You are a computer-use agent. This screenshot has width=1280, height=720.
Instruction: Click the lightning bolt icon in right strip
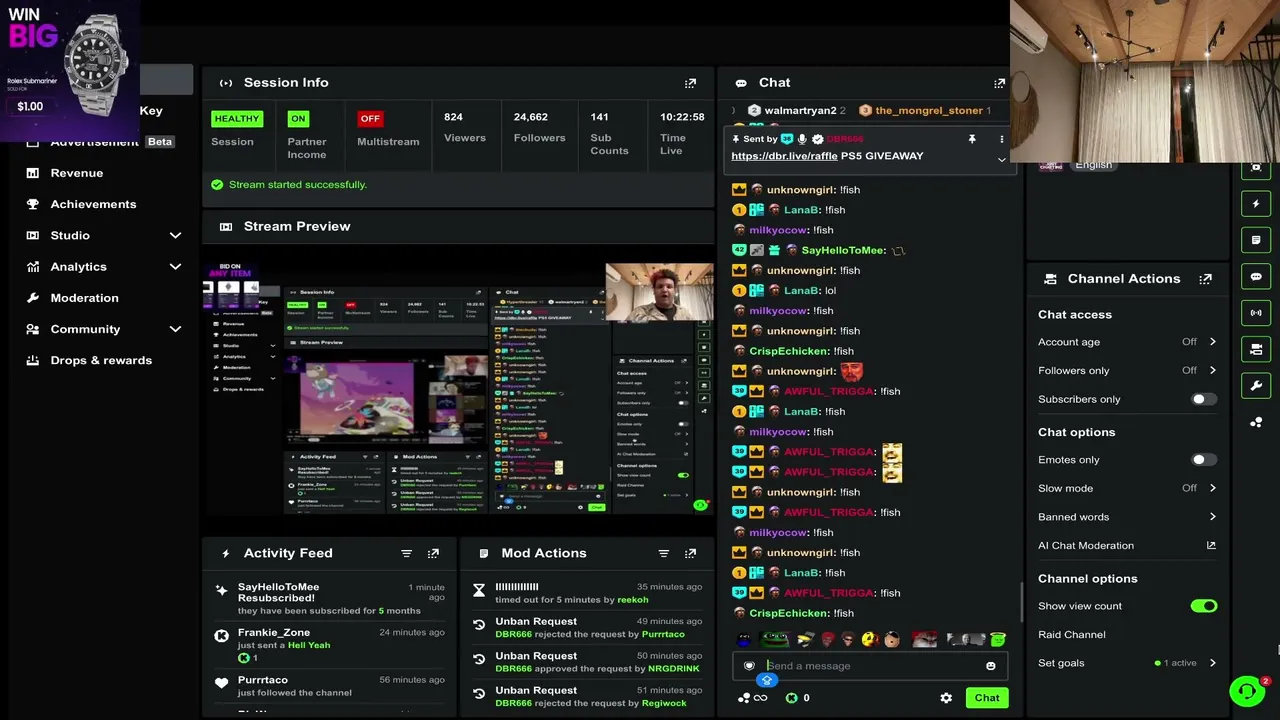click(x=1256, y=204)
